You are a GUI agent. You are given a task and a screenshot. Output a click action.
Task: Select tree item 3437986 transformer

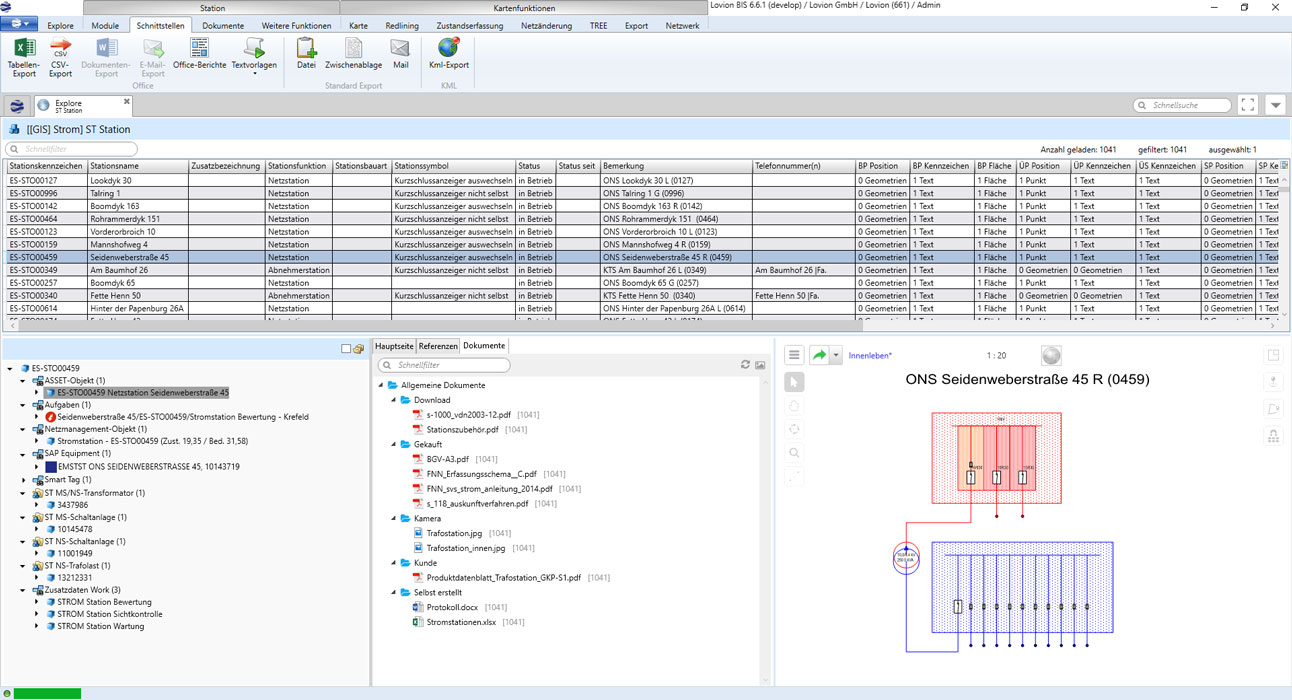click(x=74, y=505)
